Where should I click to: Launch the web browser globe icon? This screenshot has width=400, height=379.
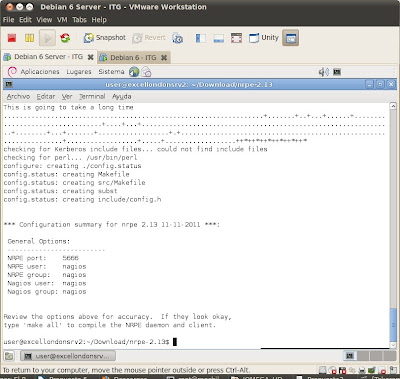click(x=134, y=72)
